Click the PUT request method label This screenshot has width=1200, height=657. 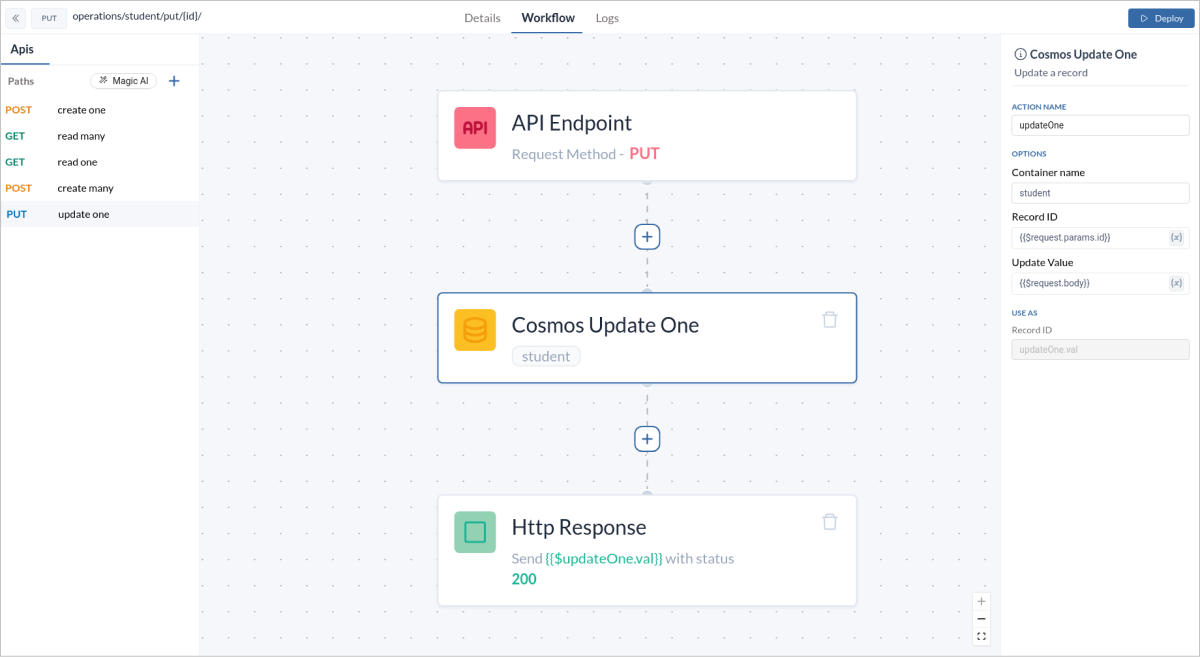point(644,154)
